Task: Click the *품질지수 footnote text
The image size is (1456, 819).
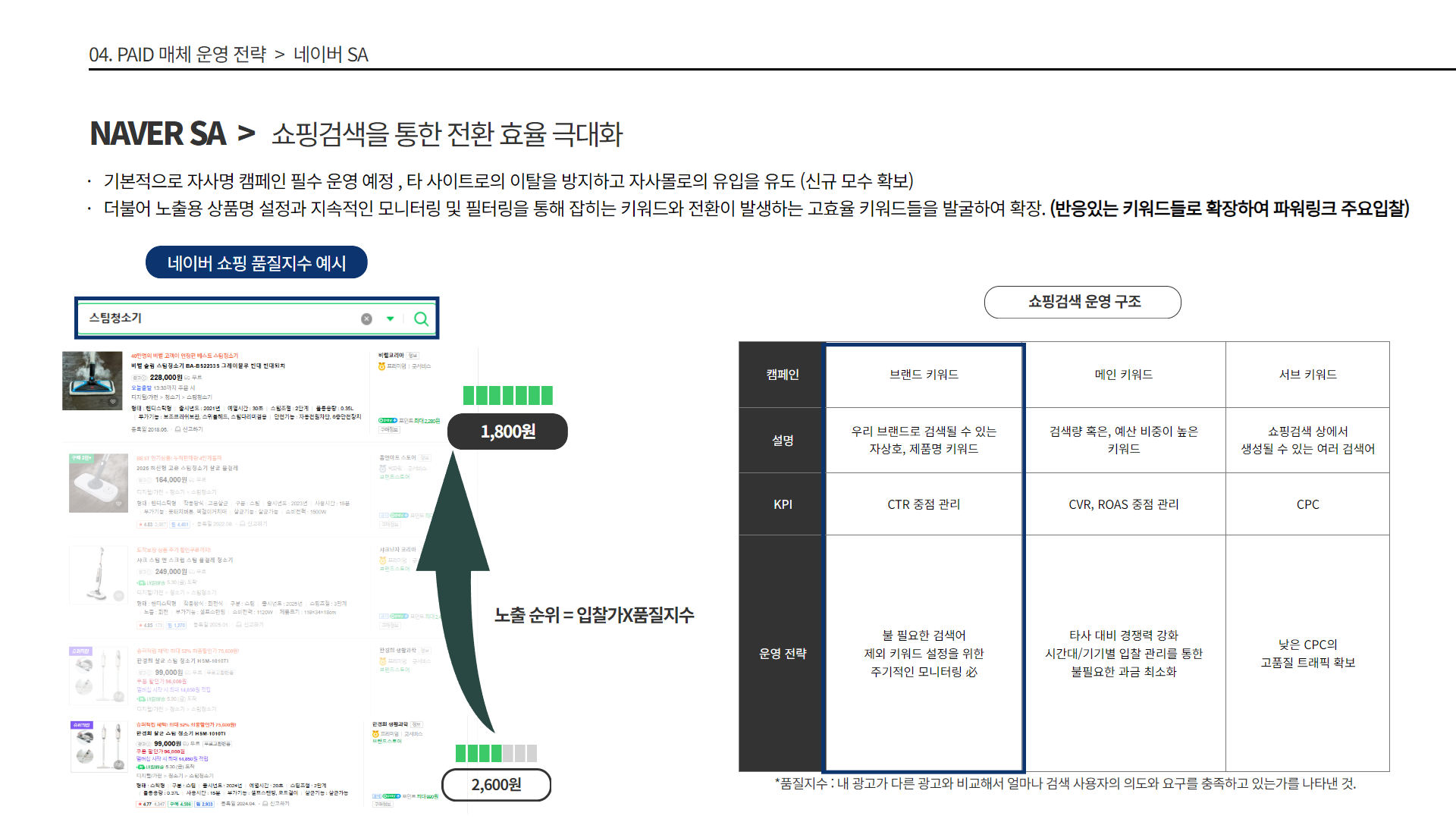Action: tap(1065, 783)
